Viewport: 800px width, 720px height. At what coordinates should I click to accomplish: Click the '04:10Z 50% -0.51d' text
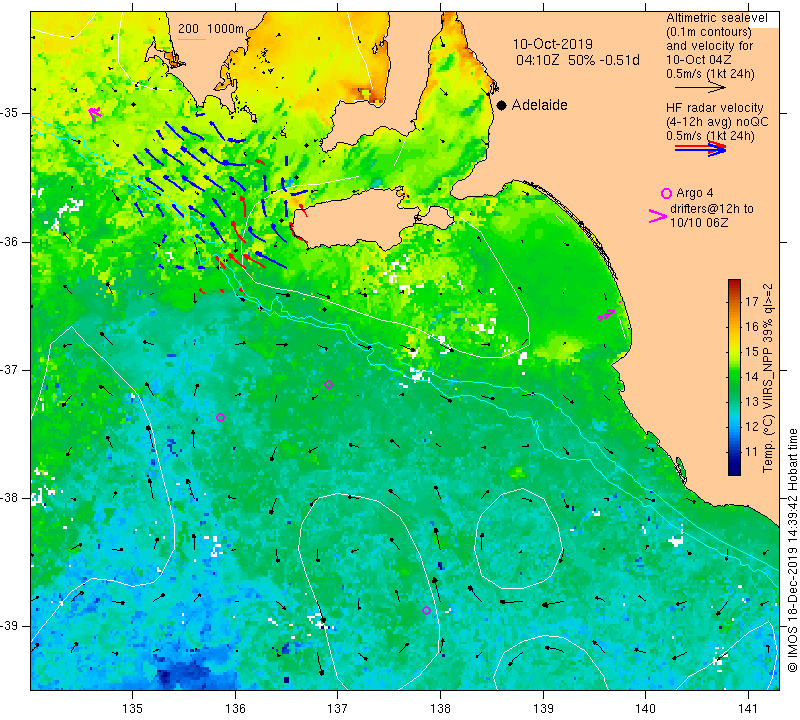click(578, 60)
